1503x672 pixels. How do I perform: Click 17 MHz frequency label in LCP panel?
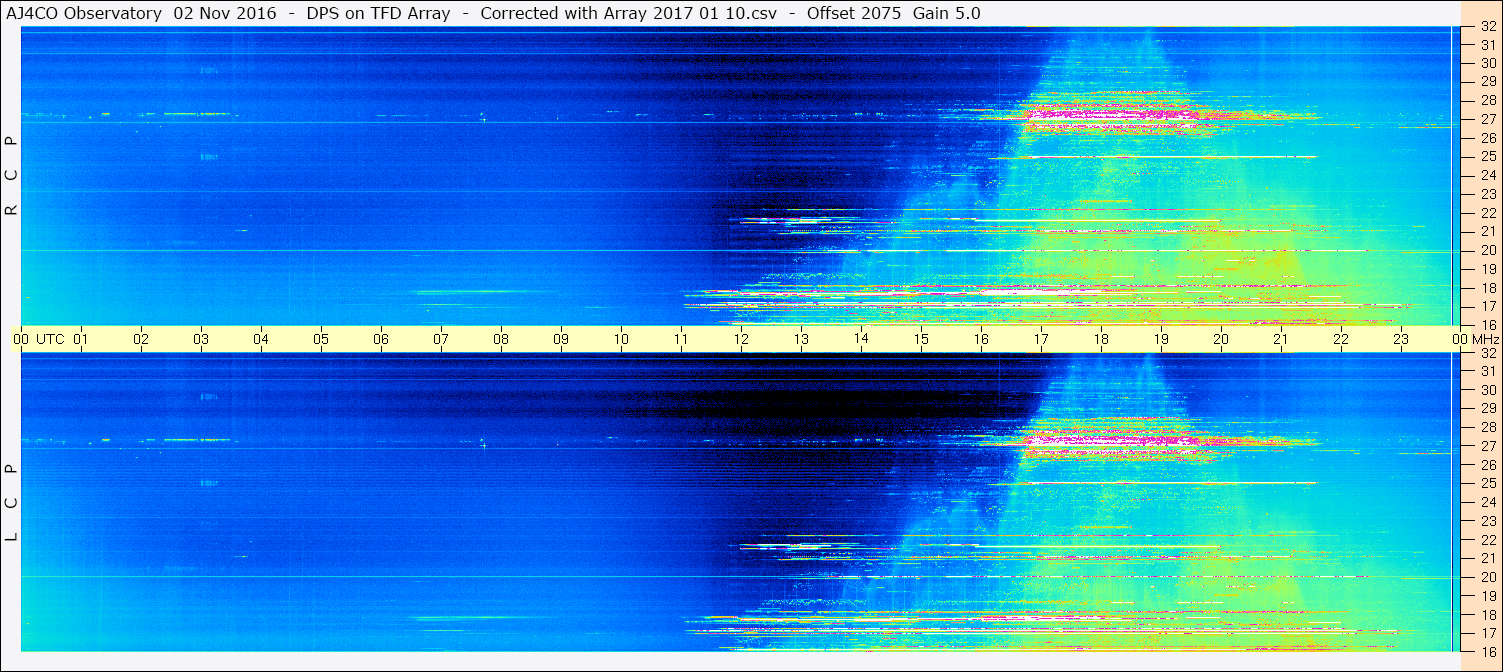[1488, 633]
